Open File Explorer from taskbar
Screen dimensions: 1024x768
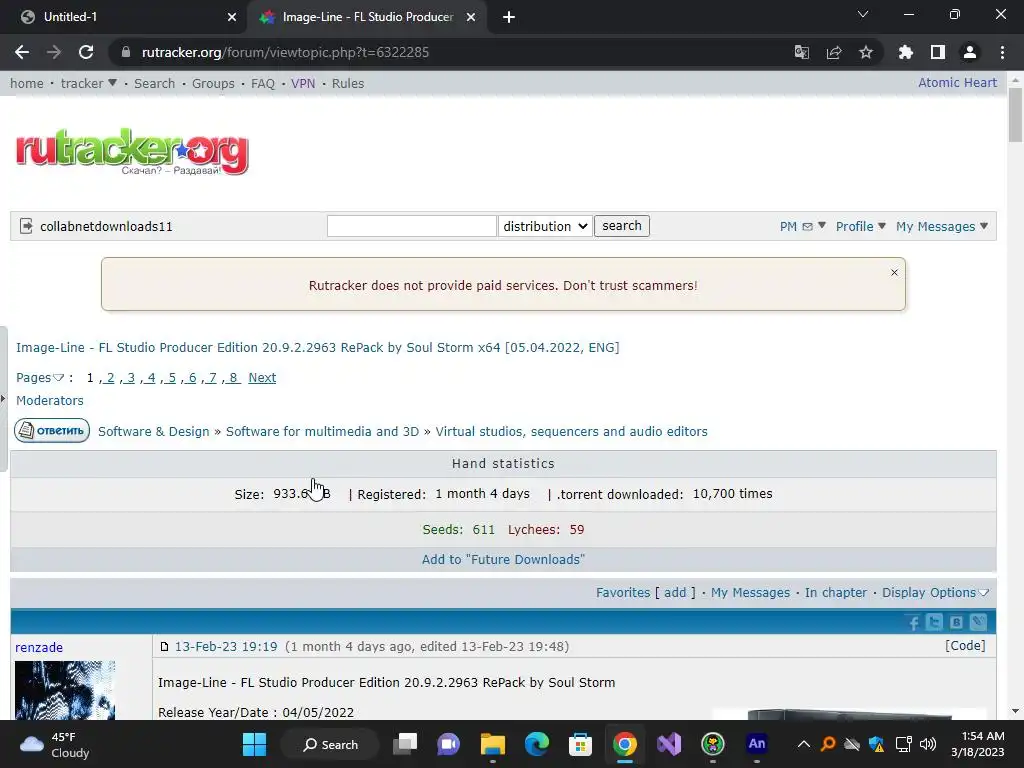click(x=492, y=744)
